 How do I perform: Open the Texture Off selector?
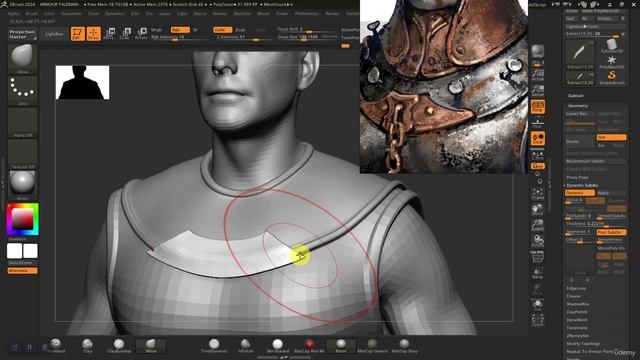point(22,154)
